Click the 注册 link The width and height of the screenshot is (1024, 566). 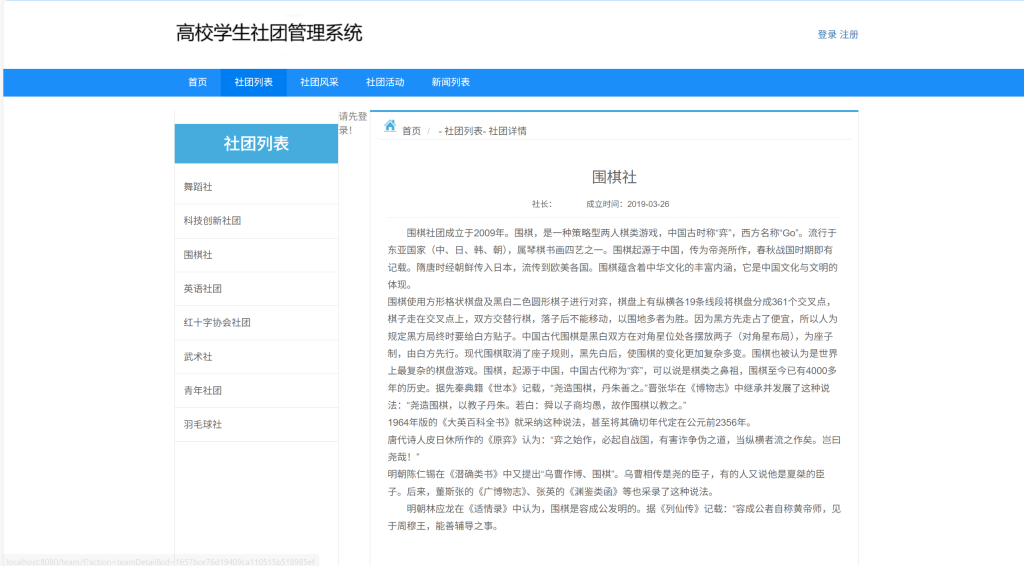[849, 35]
